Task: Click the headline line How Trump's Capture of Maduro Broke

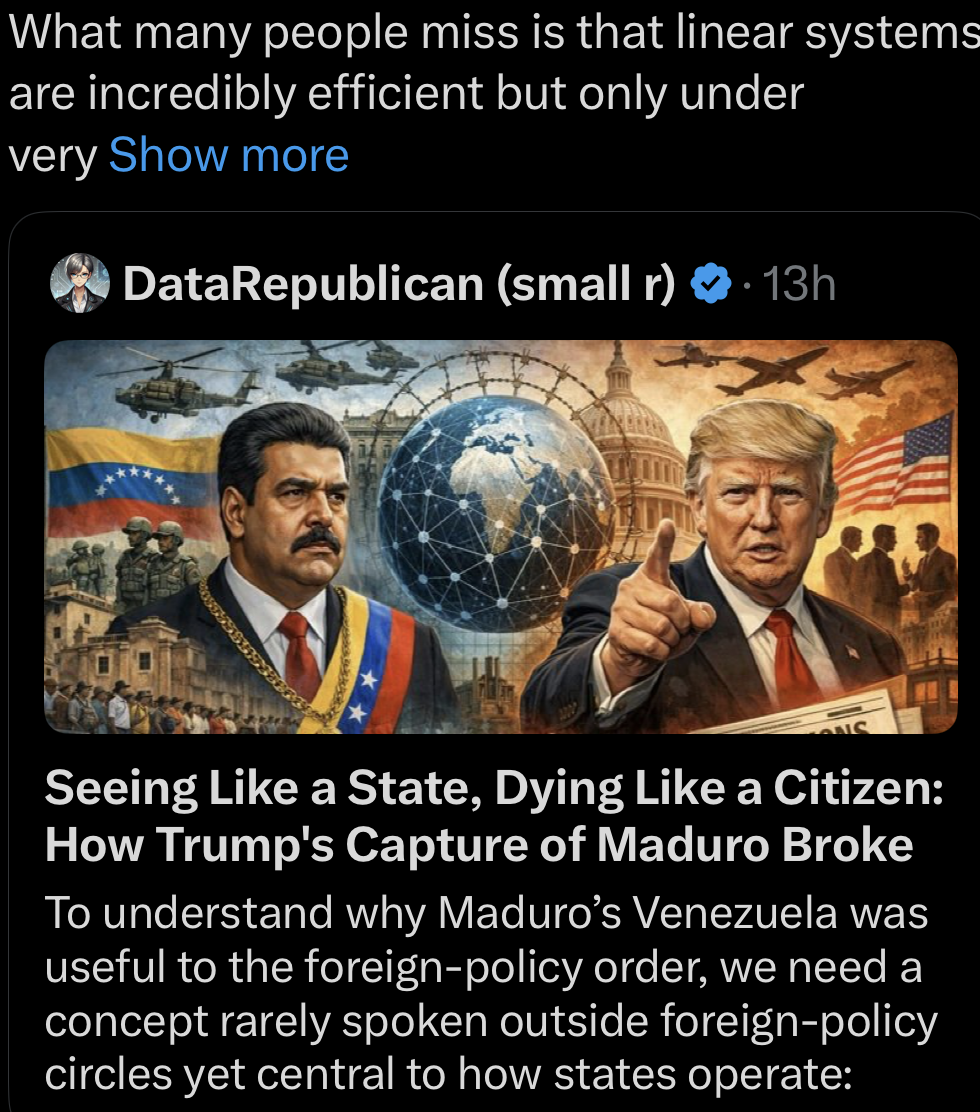Action: (478, 845)
